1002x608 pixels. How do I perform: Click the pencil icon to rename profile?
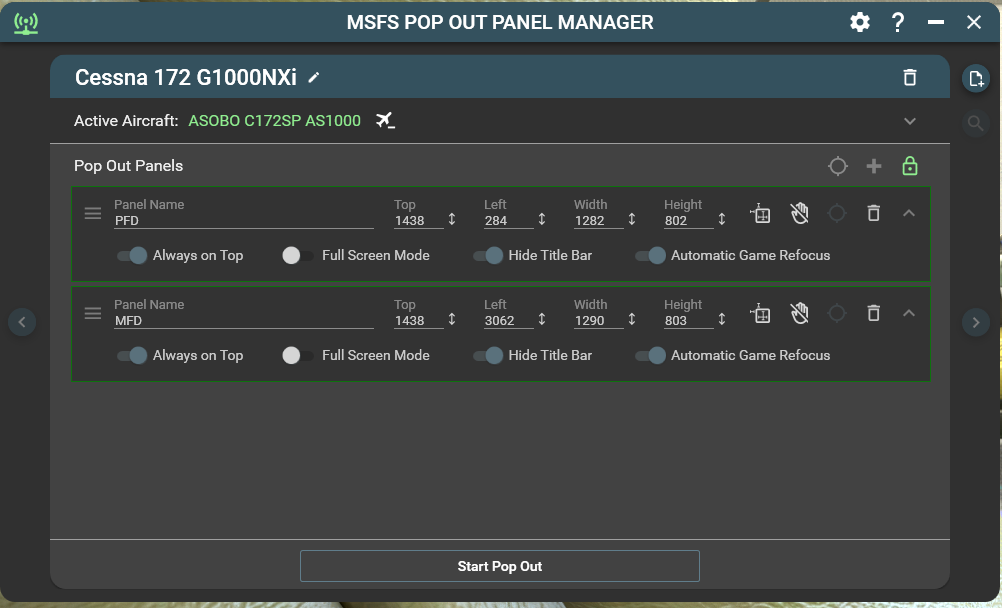click(314, 77)
